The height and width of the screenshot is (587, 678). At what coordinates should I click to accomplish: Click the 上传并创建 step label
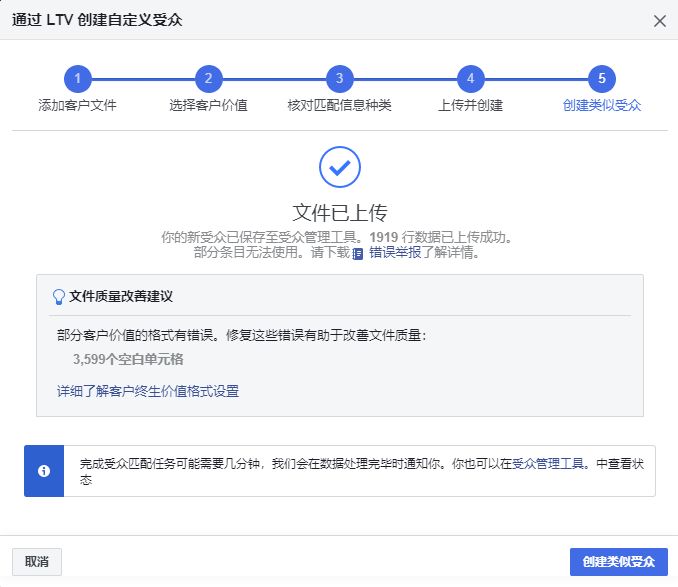click(470, 105)
